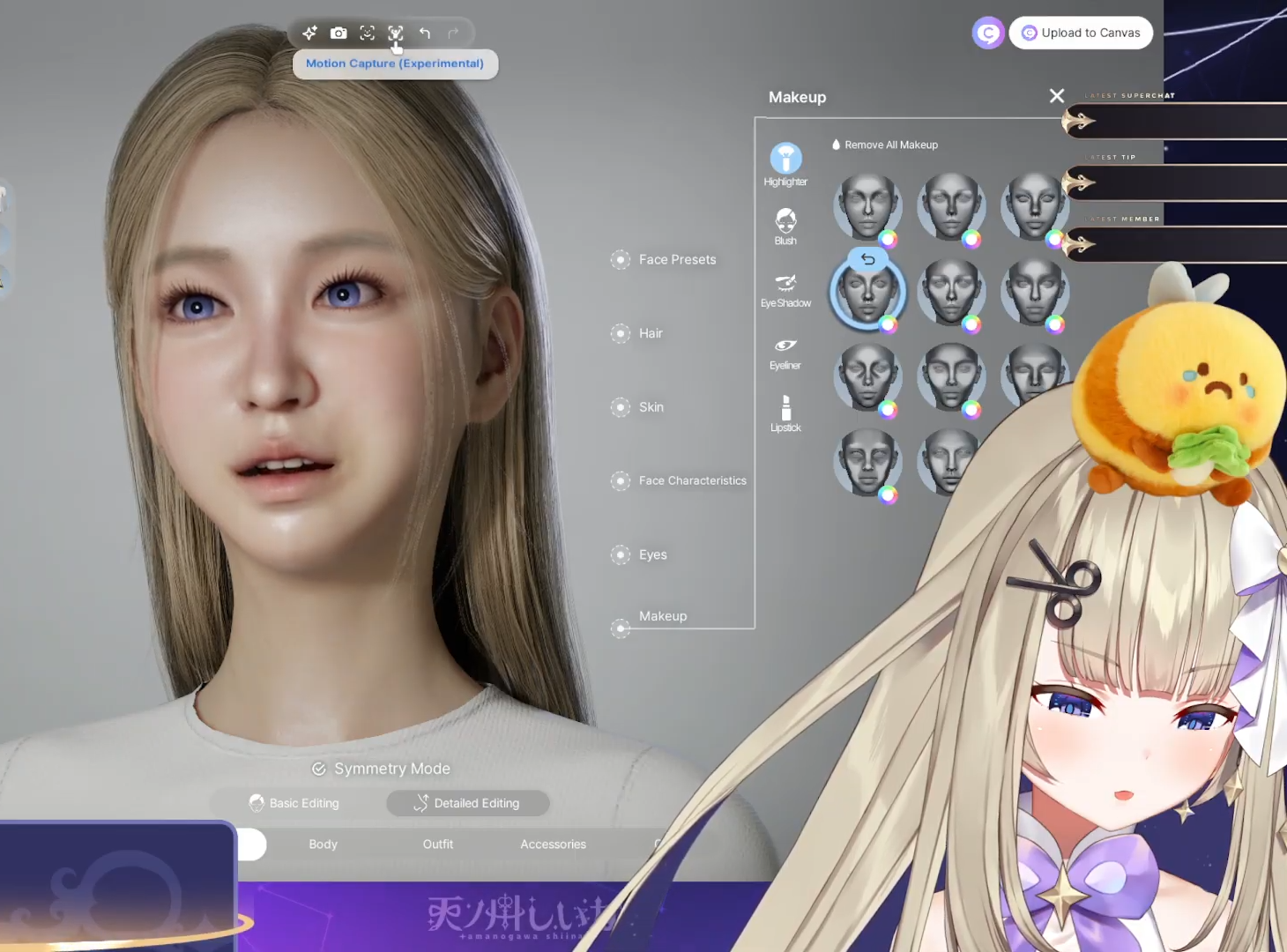Choose highlighter preset in third row, first column

tap(867, 376)
